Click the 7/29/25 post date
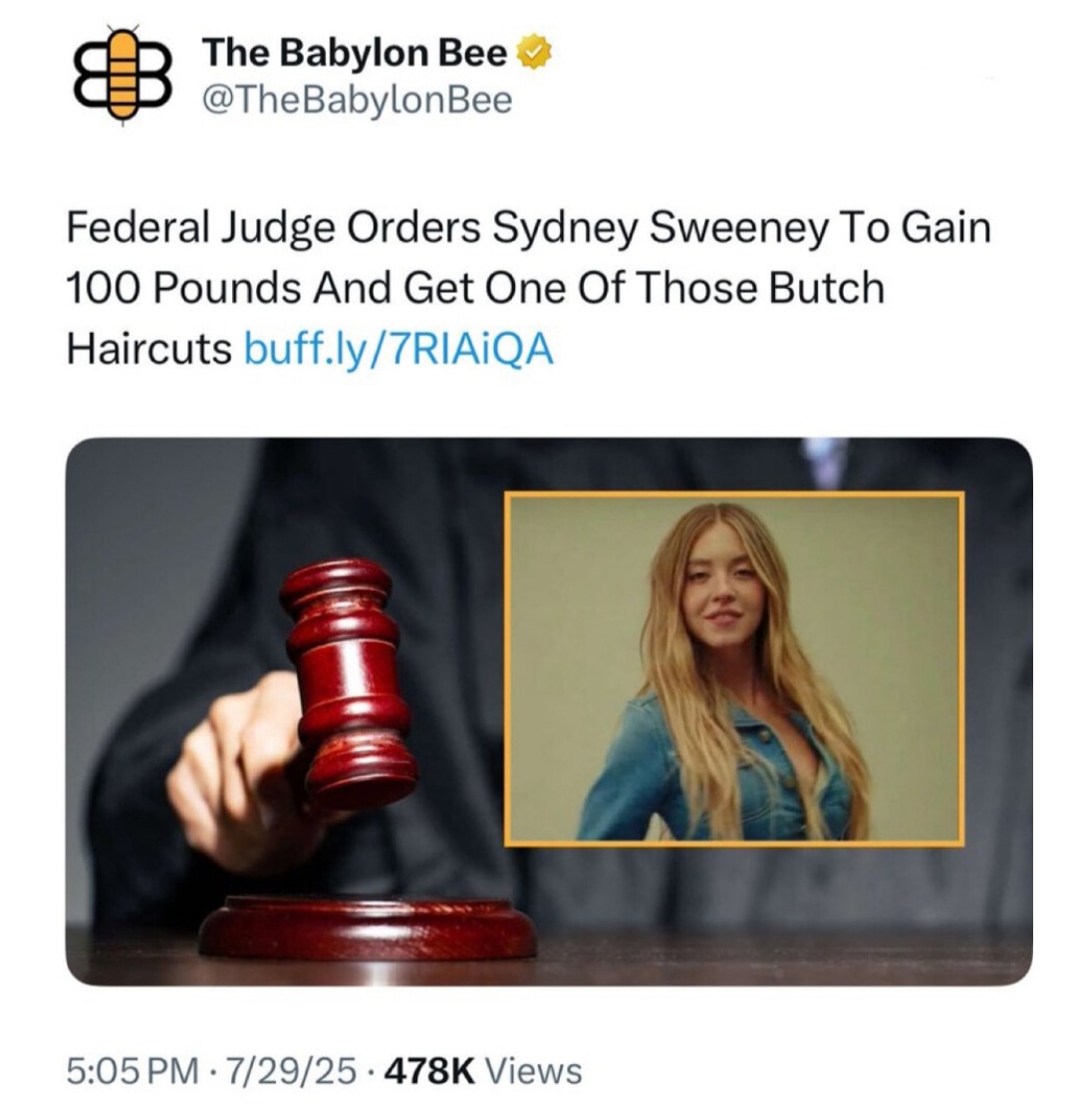This screenshot has height=1120, width=1076. click(x=291, y=1071)
